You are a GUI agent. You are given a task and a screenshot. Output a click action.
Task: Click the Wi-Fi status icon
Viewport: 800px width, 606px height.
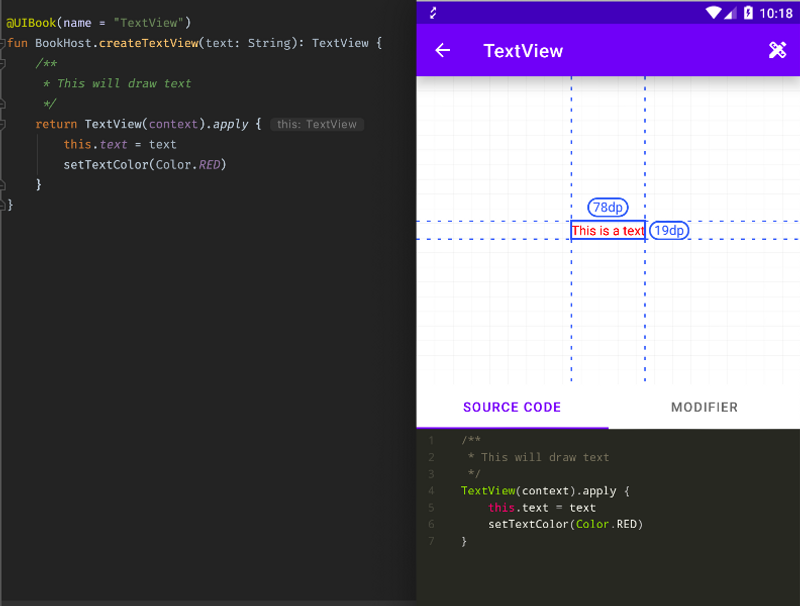coord(713,13)
